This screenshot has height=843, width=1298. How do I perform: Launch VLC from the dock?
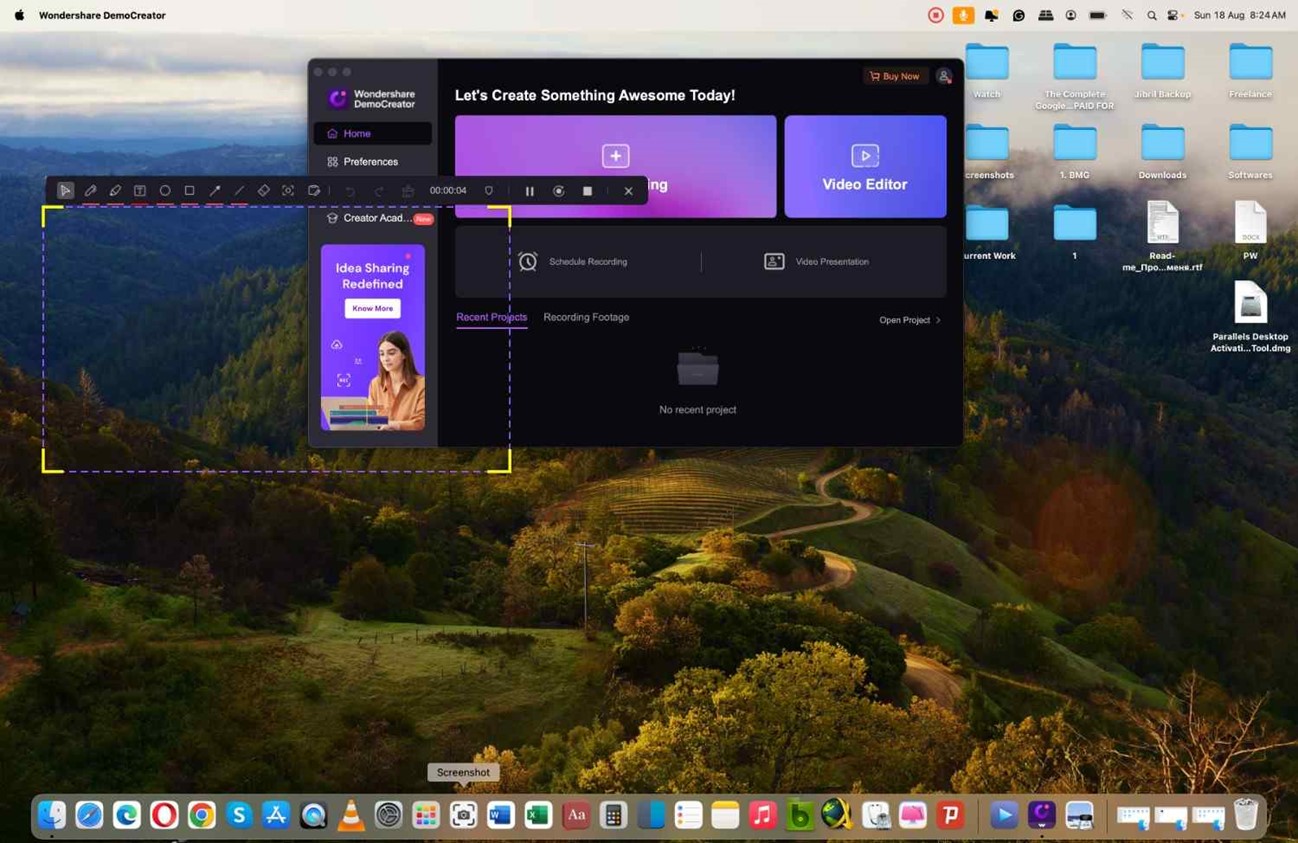[x=351, y=815]
